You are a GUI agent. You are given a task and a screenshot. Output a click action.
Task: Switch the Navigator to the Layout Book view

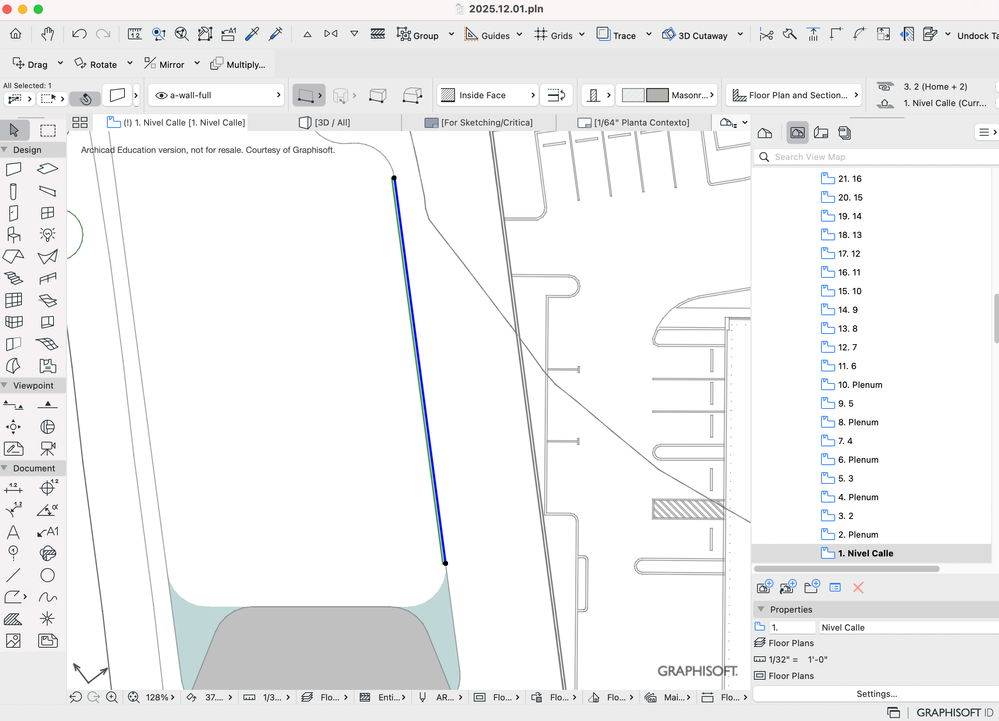[x=822, y=131]
